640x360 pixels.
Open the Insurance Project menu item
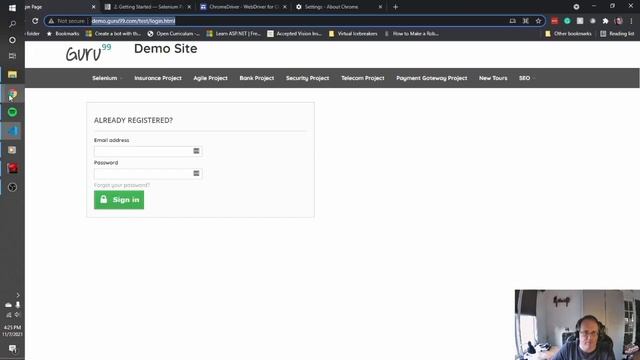tap(158, 78)
